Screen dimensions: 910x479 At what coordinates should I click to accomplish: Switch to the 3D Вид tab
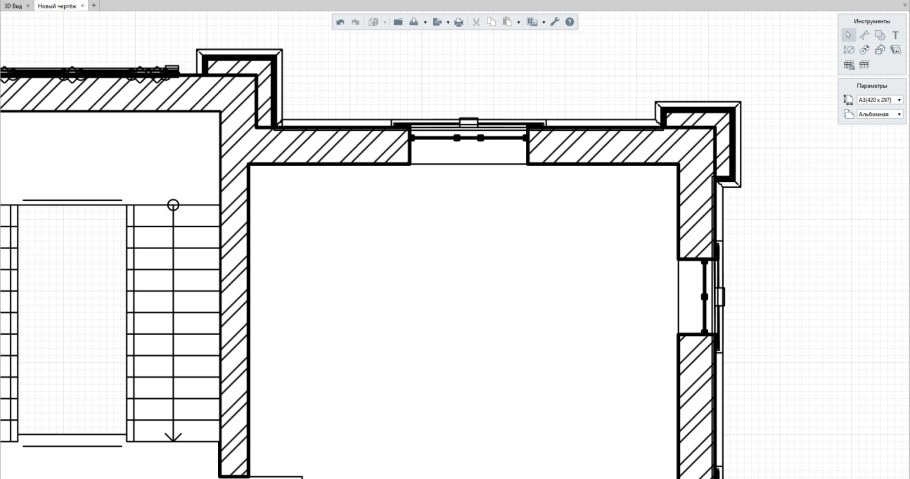click(12, 5)
